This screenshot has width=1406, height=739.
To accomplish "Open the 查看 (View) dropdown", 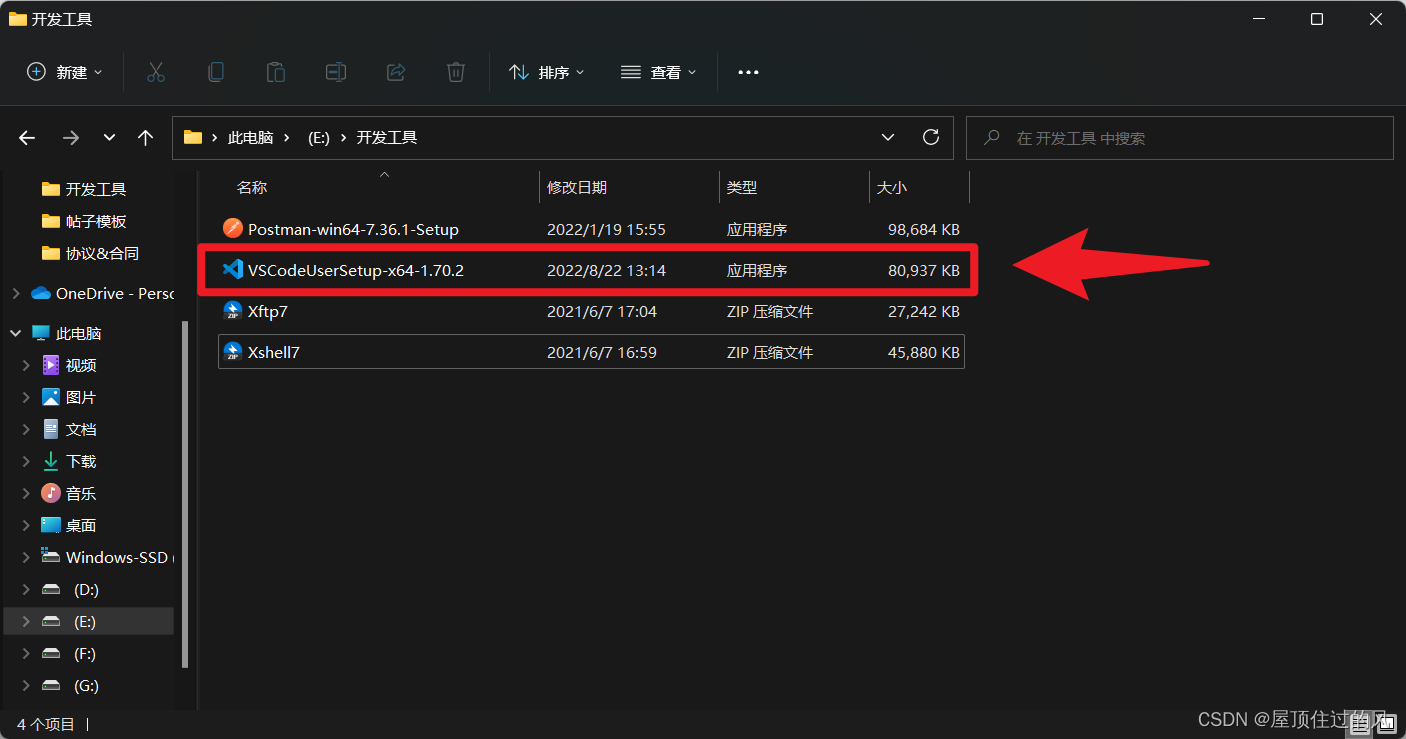I will pos(659,72).
